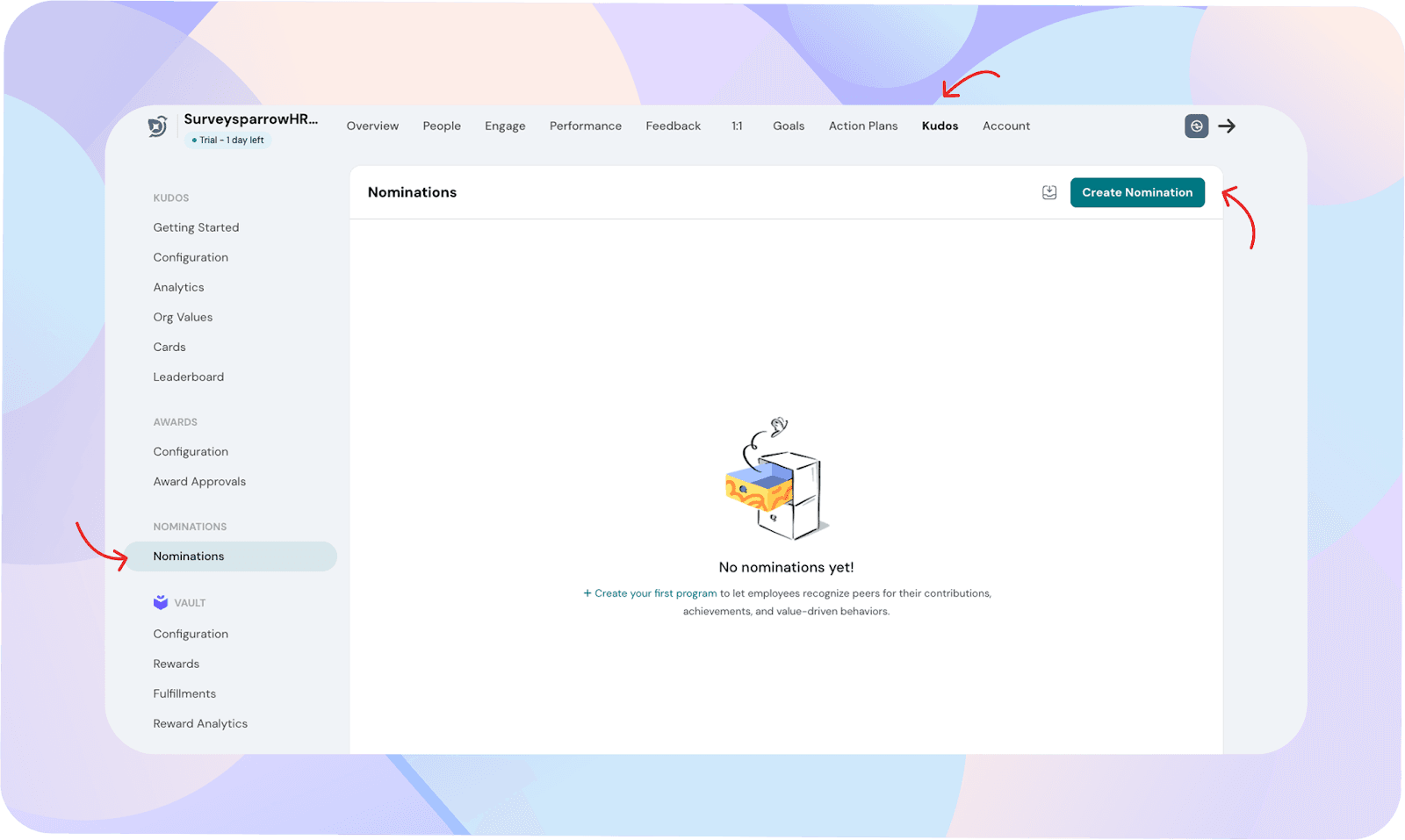Image resolution: width=1405 pixels, height=840 pixels.
Task: Open Reward Analytics under Vault
Action: [200, 724]
